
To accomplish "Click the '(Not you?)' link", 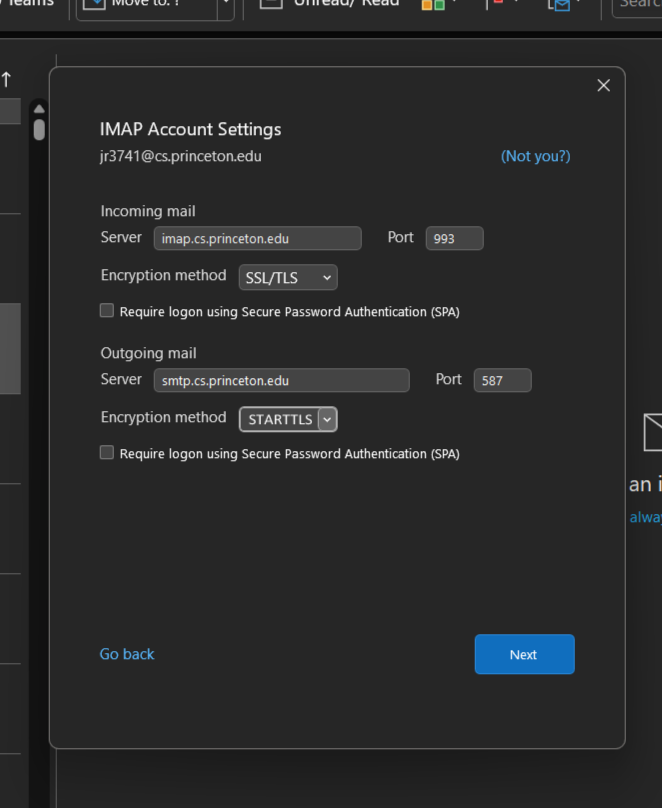I will [x=535, y=156].
